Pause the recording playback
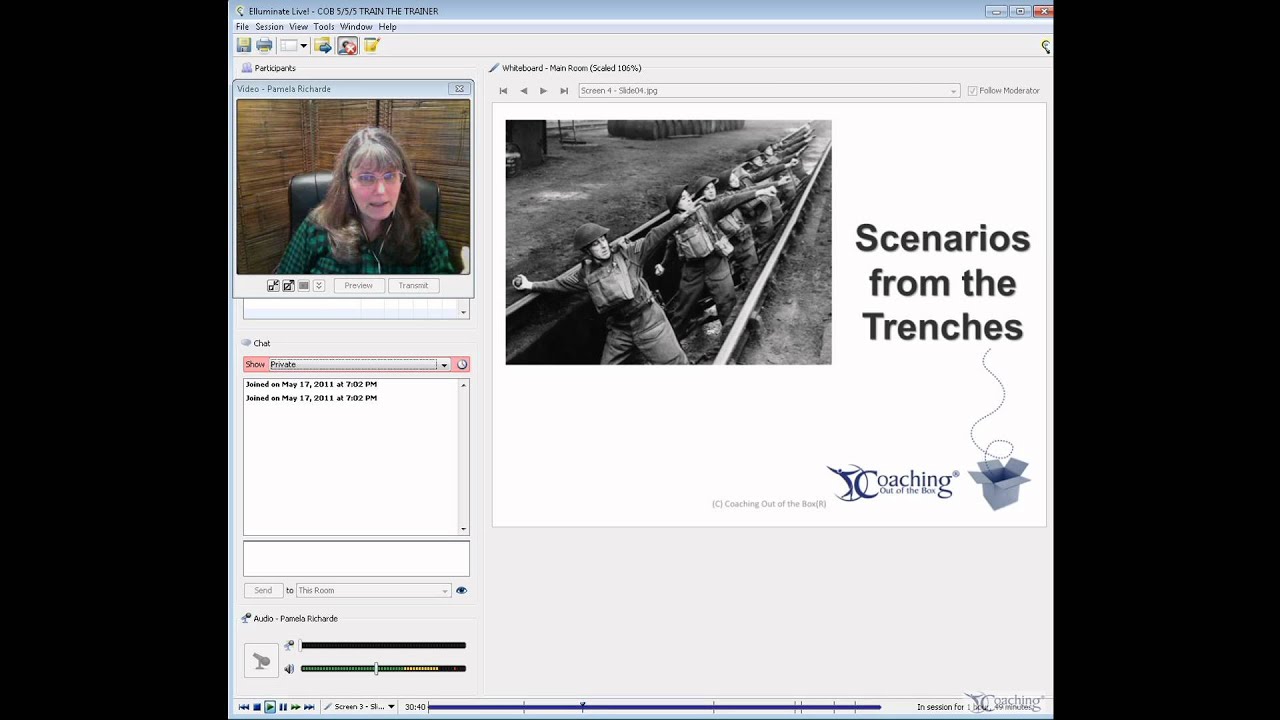 click(283, 707)
